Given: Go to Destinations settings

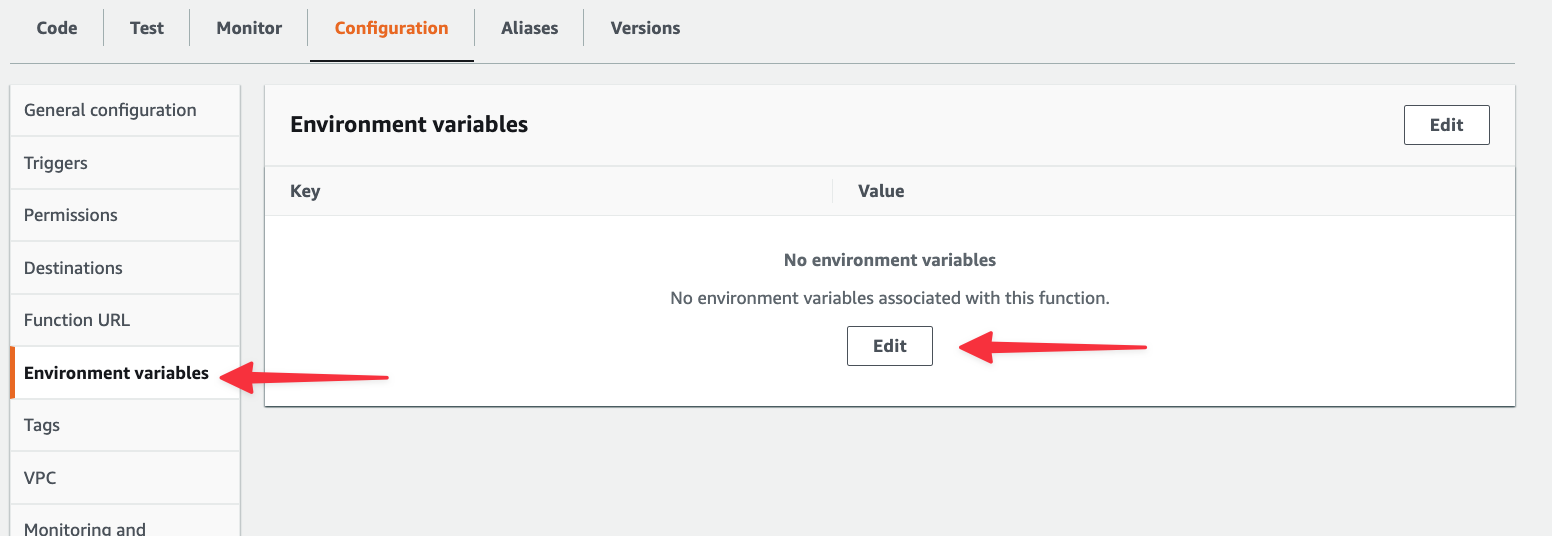Looking at the screenshot, I should tap(125, 268).
